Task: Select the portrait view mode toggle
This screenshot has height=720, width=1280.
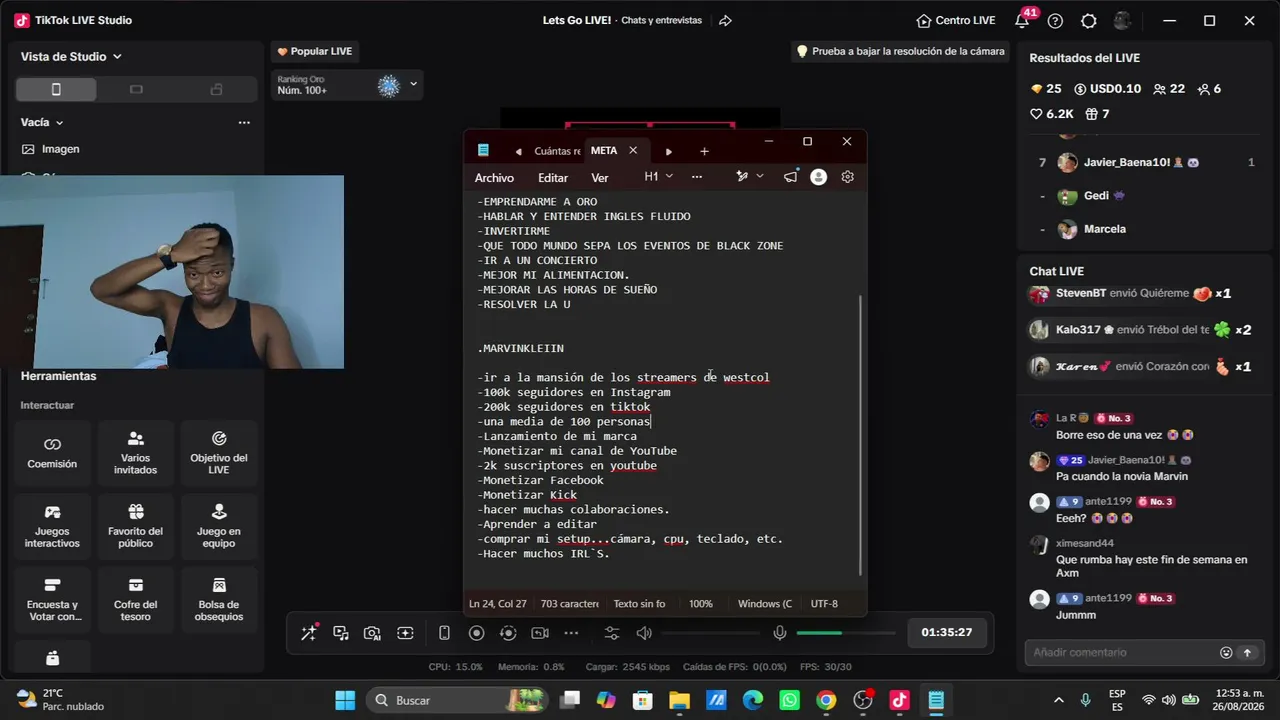Action: pyautogui.click(x=56, y=90)
